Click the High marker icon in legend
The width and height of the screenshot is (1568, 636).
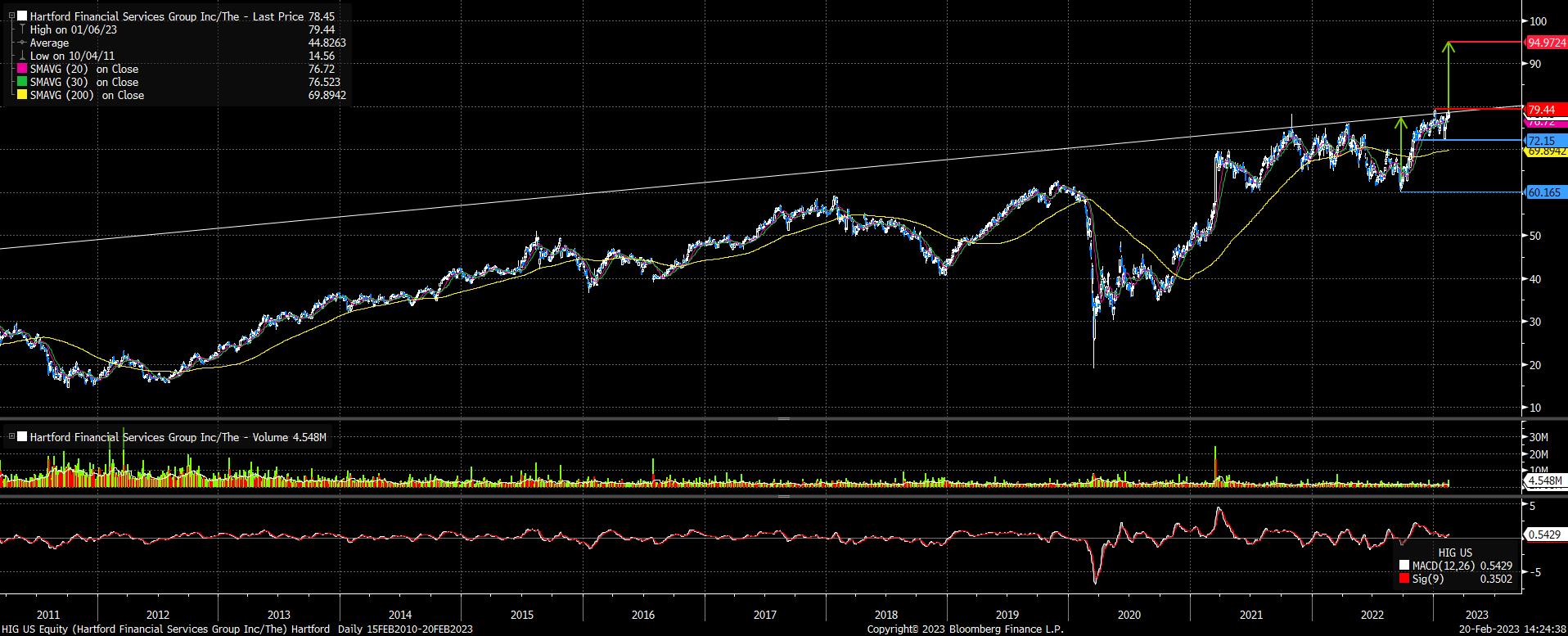pyautogui.click(x=22, y=29)
